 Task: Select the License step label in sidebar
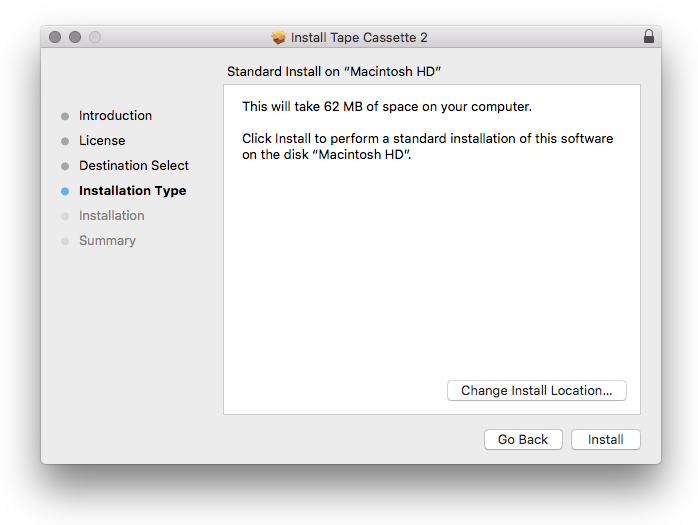102,141
